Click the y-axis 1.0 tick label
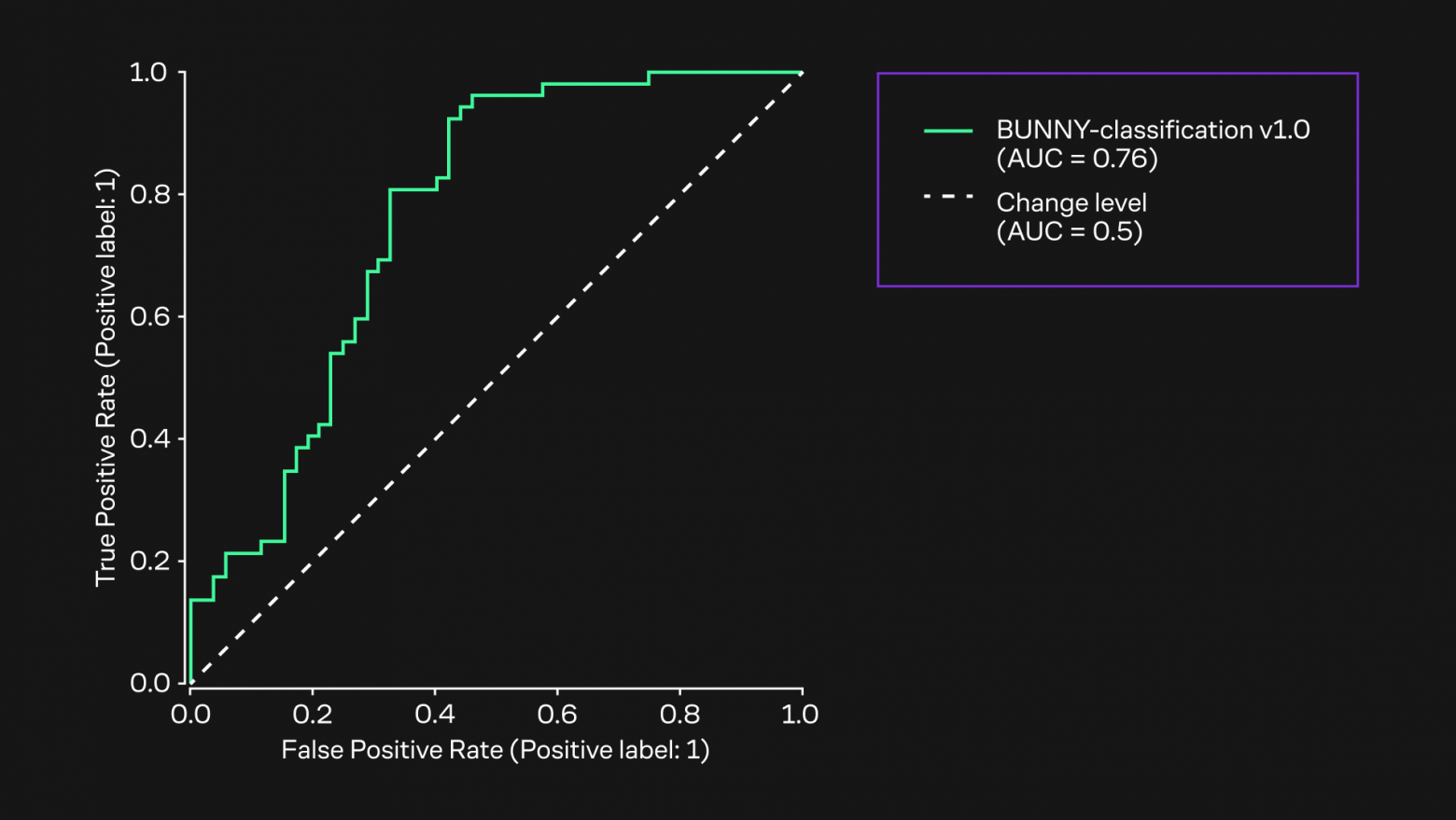Screen dimensions: 1456x820 click(x=148, y=73)
